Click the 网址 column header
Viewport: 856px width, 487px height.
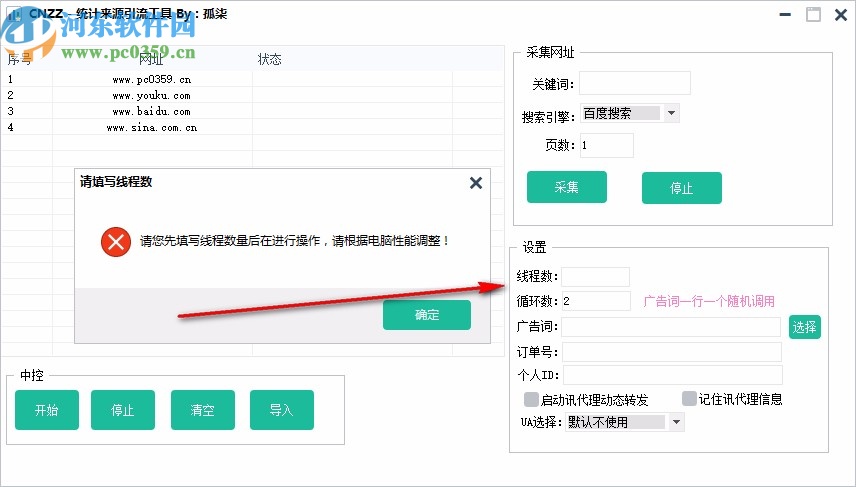[x=152, y=59]
